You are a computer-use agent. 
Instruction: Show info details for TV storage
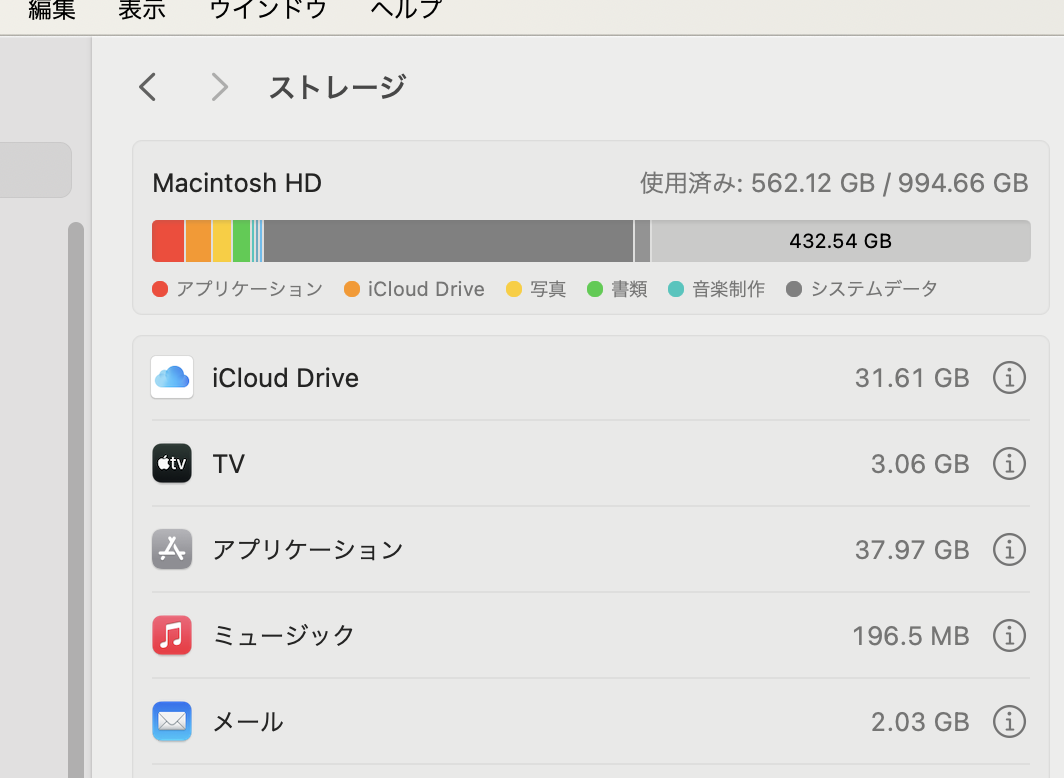1009,464
